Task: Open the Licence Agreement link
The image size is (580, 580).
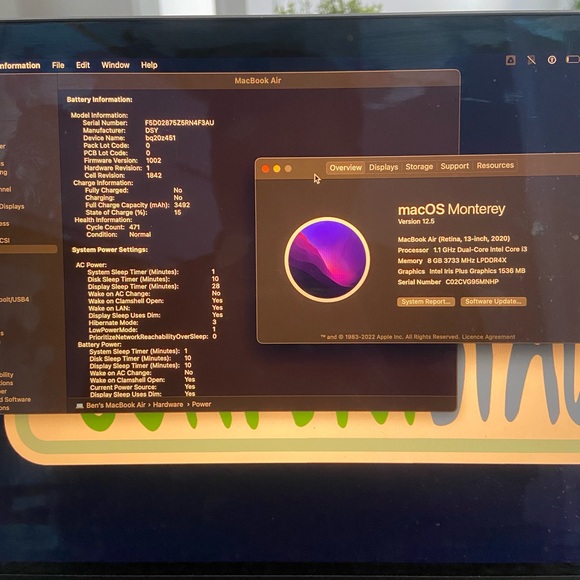Action: [x=488, y=337]
